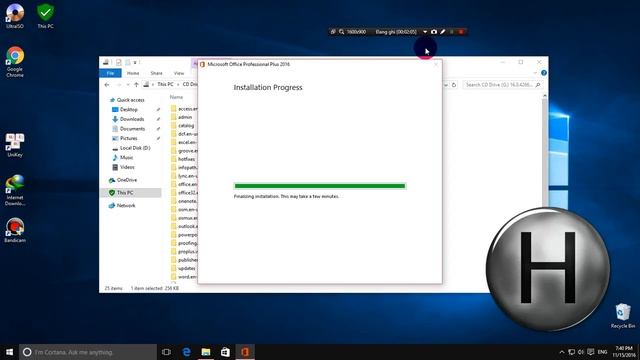Image resolution: width=640 pixels, height=360 pixels.
Task: Click the Properties icon in Quick Access Toolbar
Action: (x=118, y=62)
